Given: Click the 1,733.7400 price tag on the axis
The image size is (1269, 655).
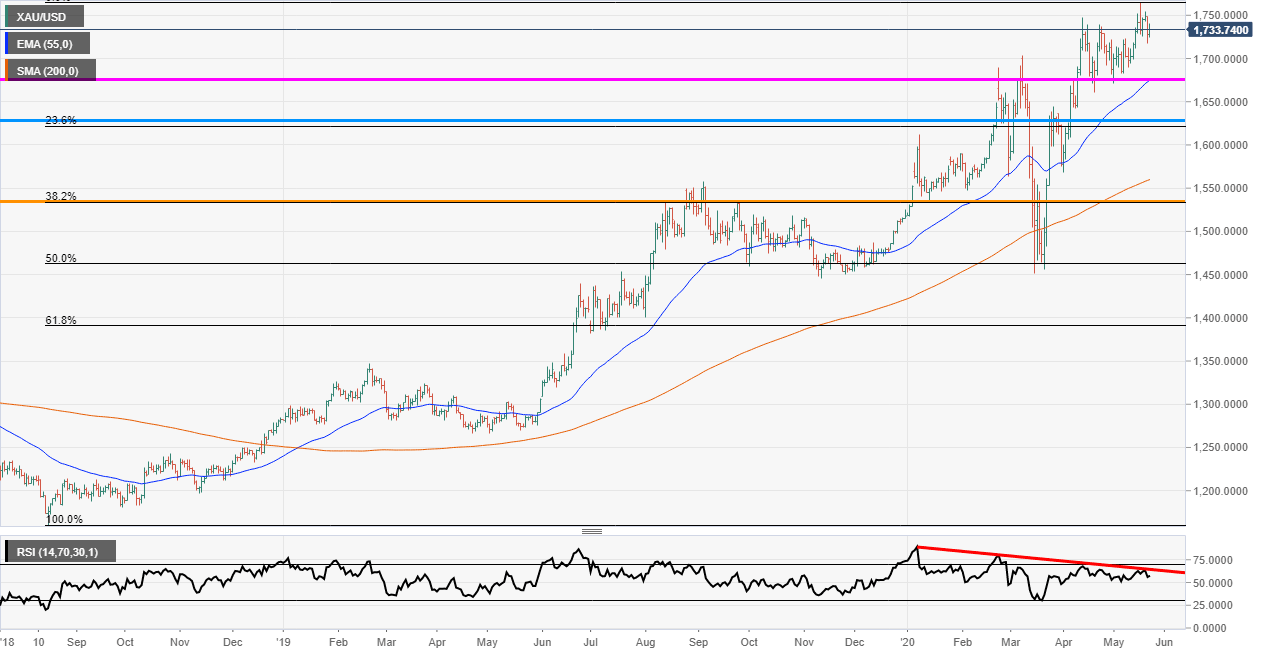Looking at the screenshot, I should tap(1222, 30).
